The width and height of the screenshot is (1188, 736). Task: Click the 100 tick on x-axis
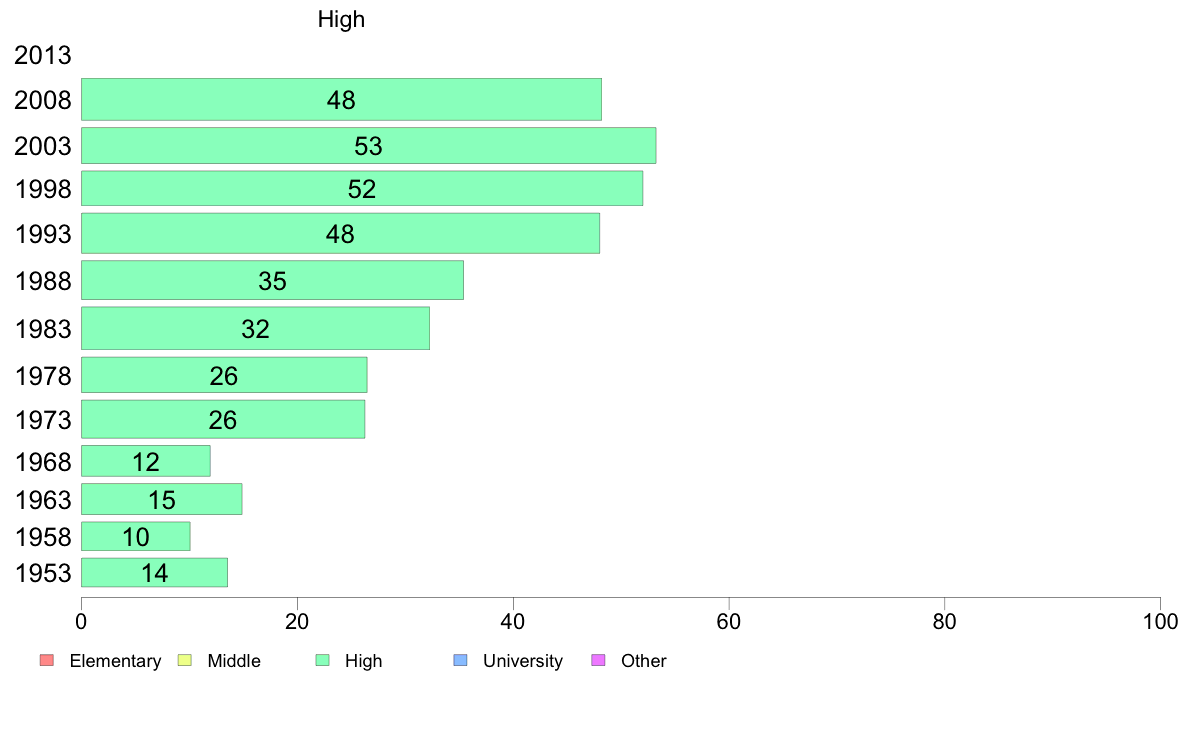[x=1160, y=622]
